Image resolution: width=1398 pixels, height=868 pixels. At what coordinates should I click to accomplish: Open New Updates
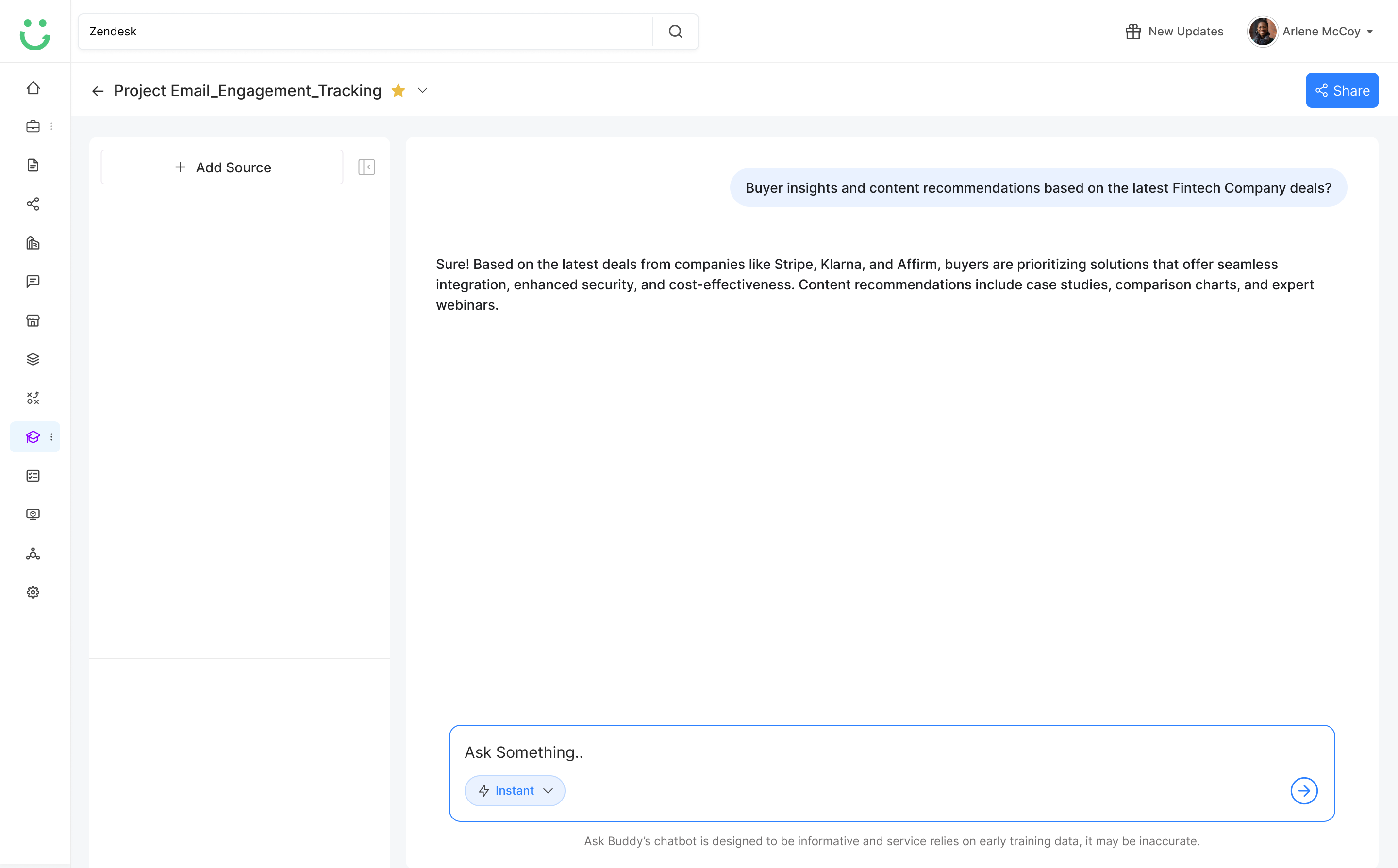[x=1174, y=32]
